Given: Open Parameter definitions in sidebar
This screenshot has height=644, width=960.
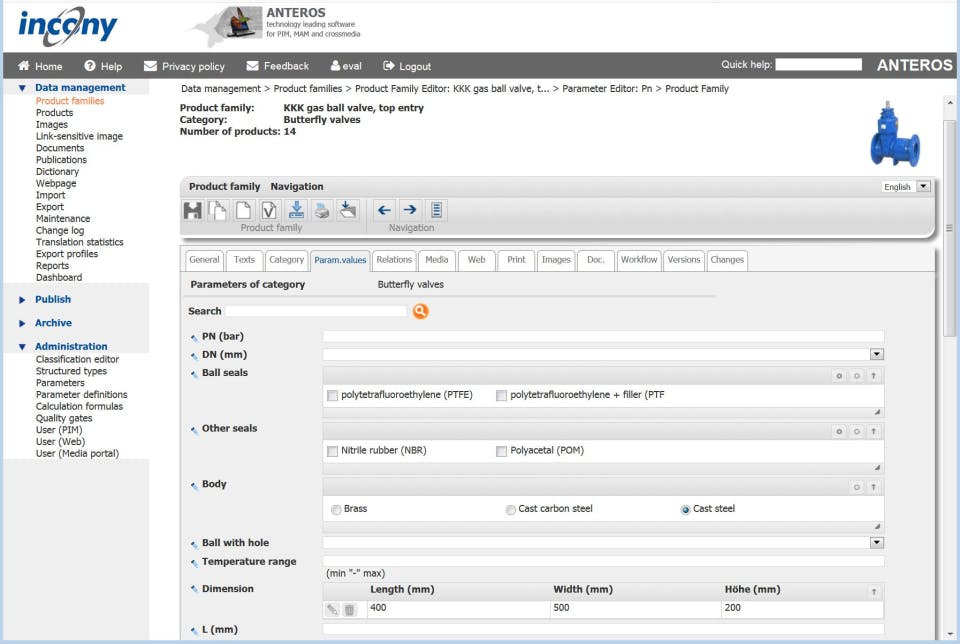Looking at the screenshot, I should click(x=81, y=394).
